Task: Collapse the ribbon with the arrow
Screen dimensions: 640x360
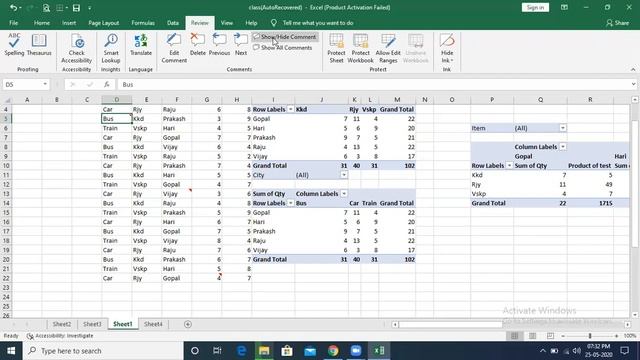Action: [x=633, y=69]
